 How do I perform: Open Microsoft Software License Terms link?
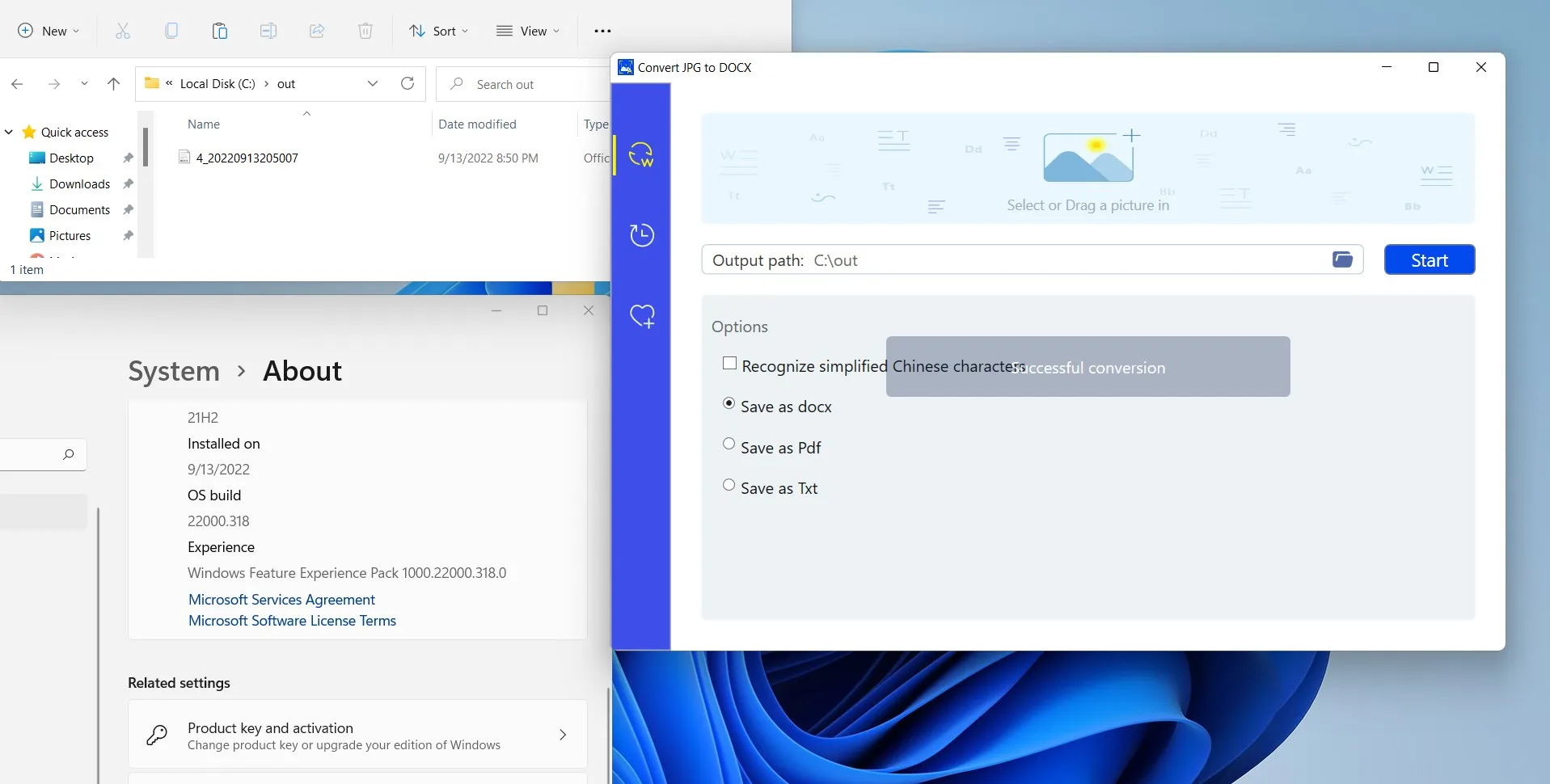pyautogui.click(x=292, y=621)
